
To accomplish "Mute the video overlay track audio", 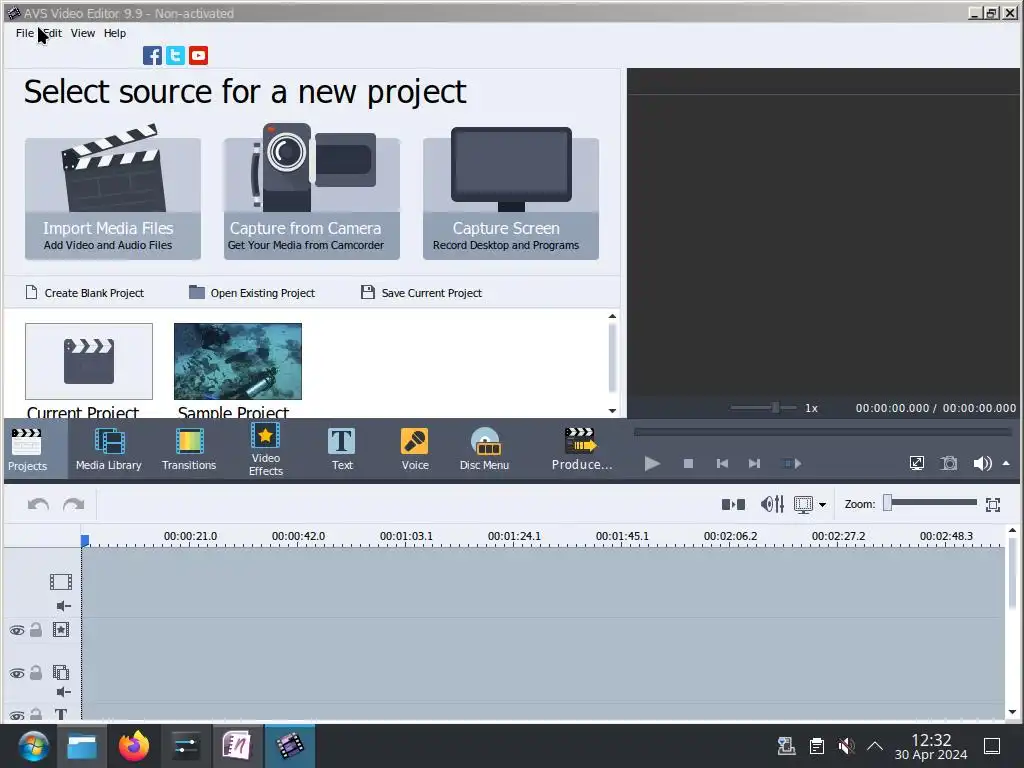I will (x=63, y=692).
